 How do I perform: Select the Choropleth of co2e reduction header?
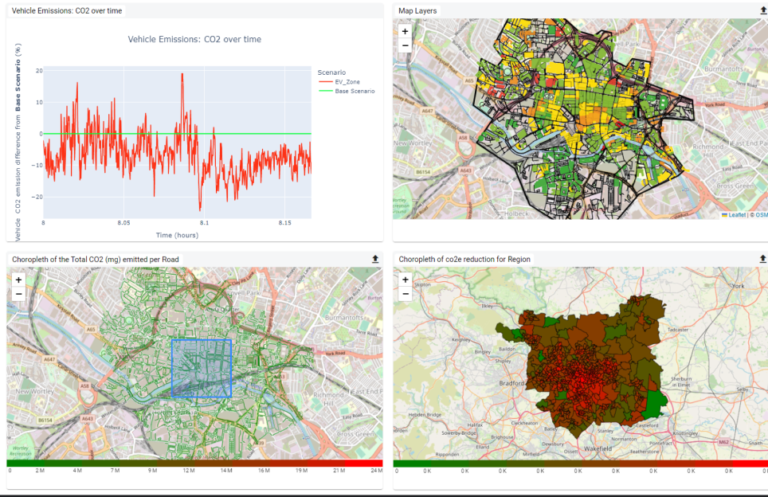click(x=464, y=259)
